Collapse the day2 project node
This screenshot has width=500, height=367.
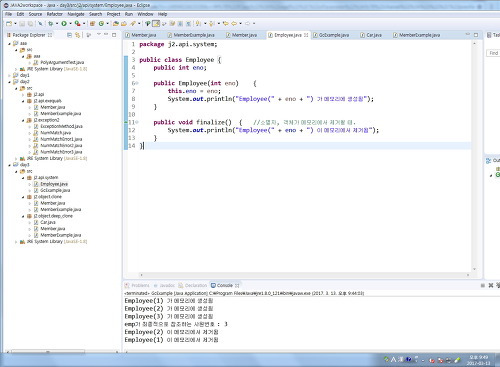click(x=9, y=82)
